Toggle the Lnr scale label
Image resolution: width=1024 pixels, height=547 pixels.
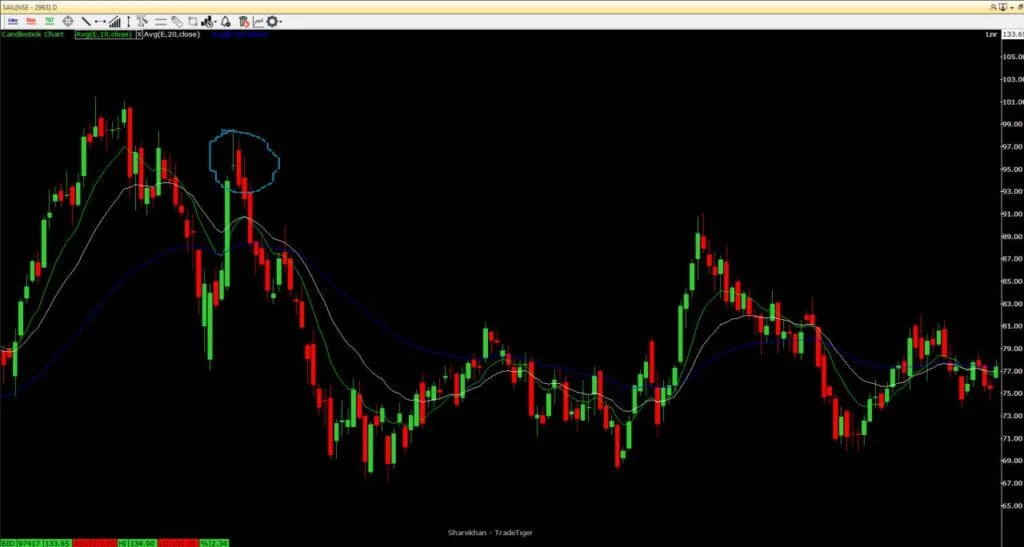pyautogui.click(x=991, y=34)
